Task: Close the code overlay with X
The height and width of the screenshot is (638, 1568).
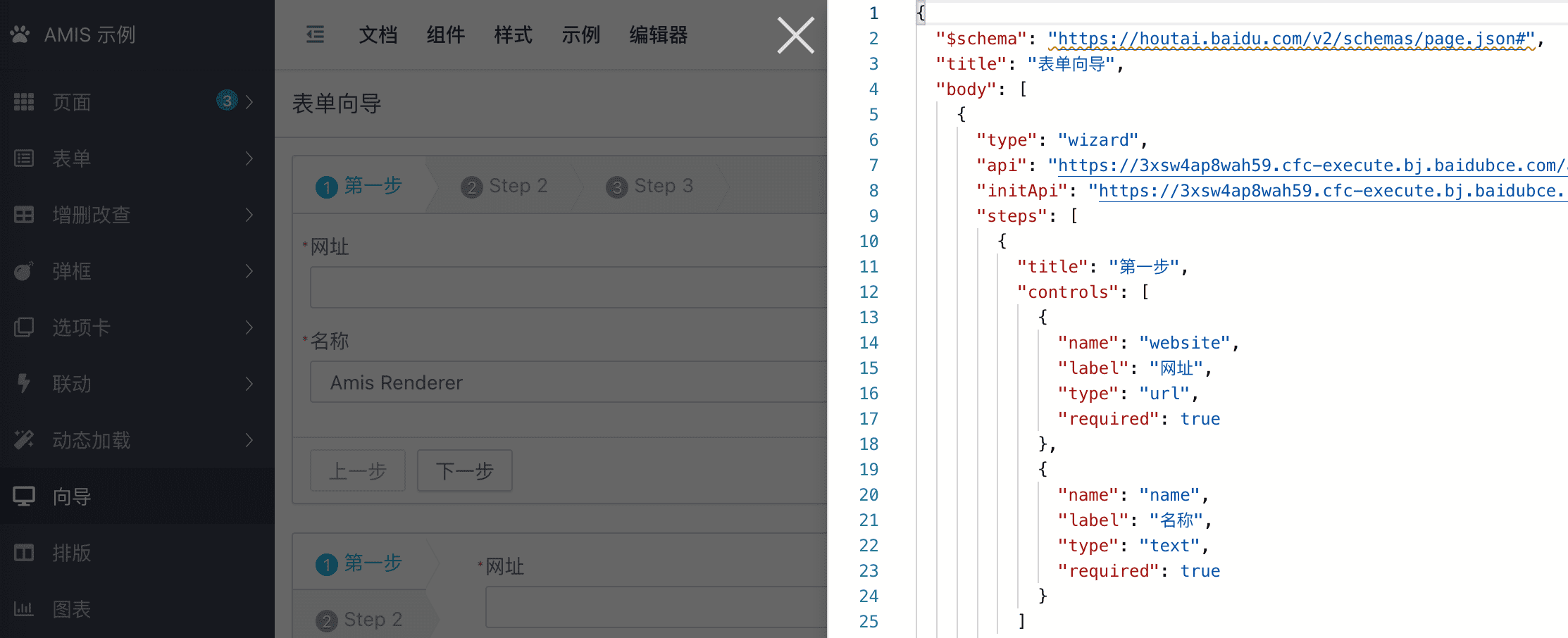Action: (x=795, y=35)
